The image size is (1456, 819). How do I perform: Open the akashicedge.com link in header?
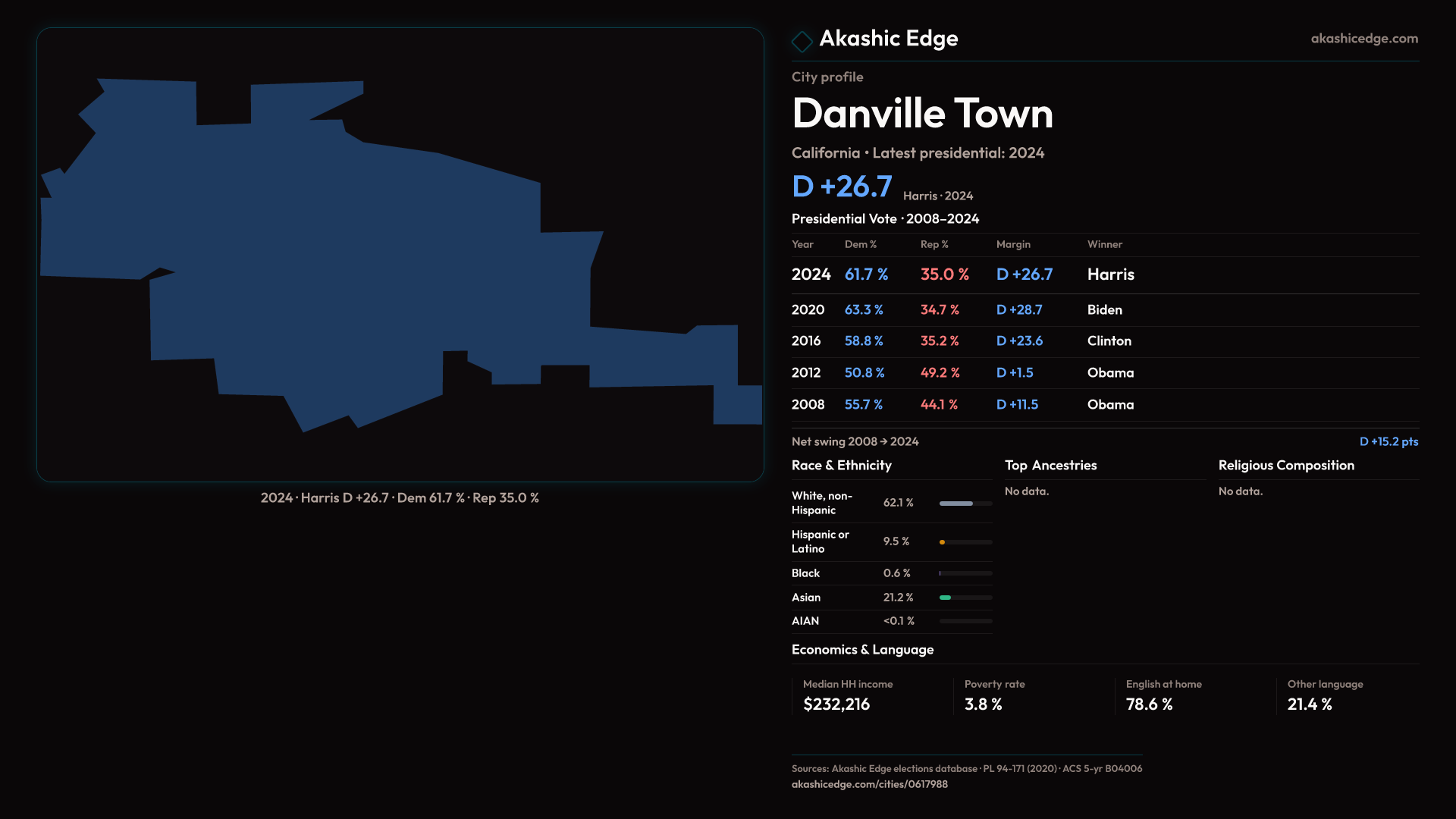[1363, 39]
